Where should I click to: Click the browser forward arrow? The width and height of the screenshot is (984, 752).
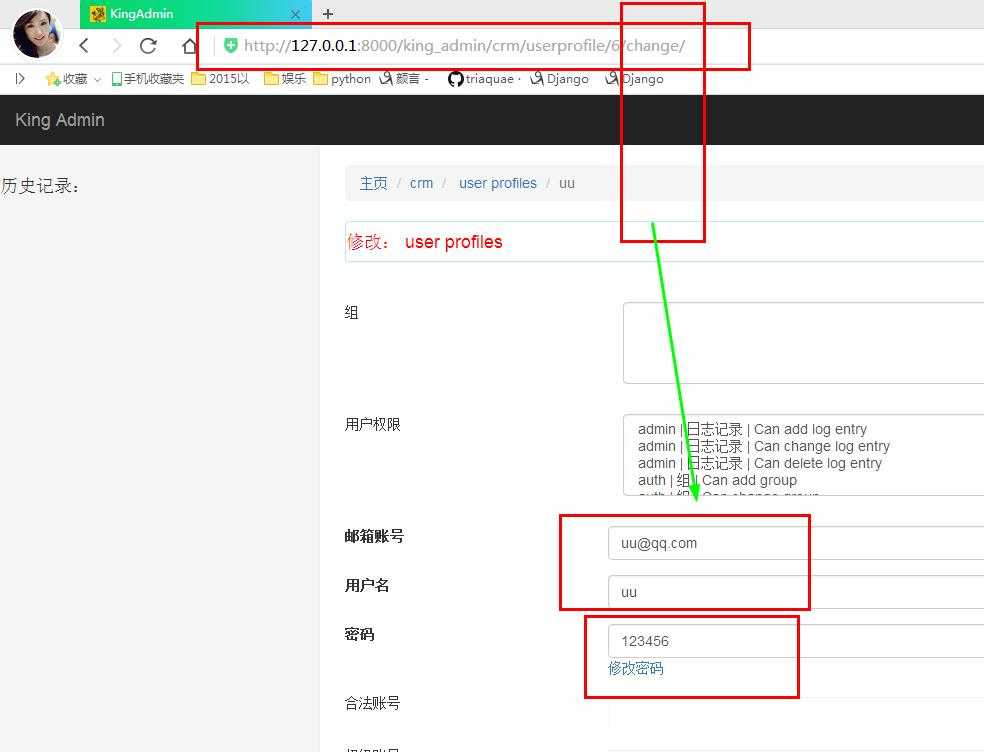(x=117, y=45)
